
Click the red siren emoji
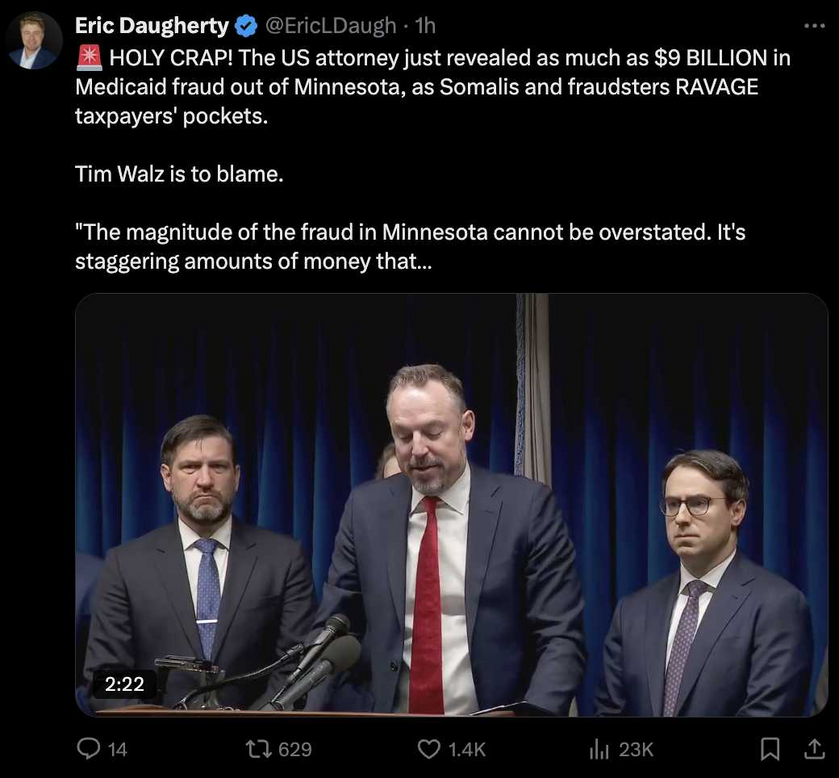click(89, 58)
